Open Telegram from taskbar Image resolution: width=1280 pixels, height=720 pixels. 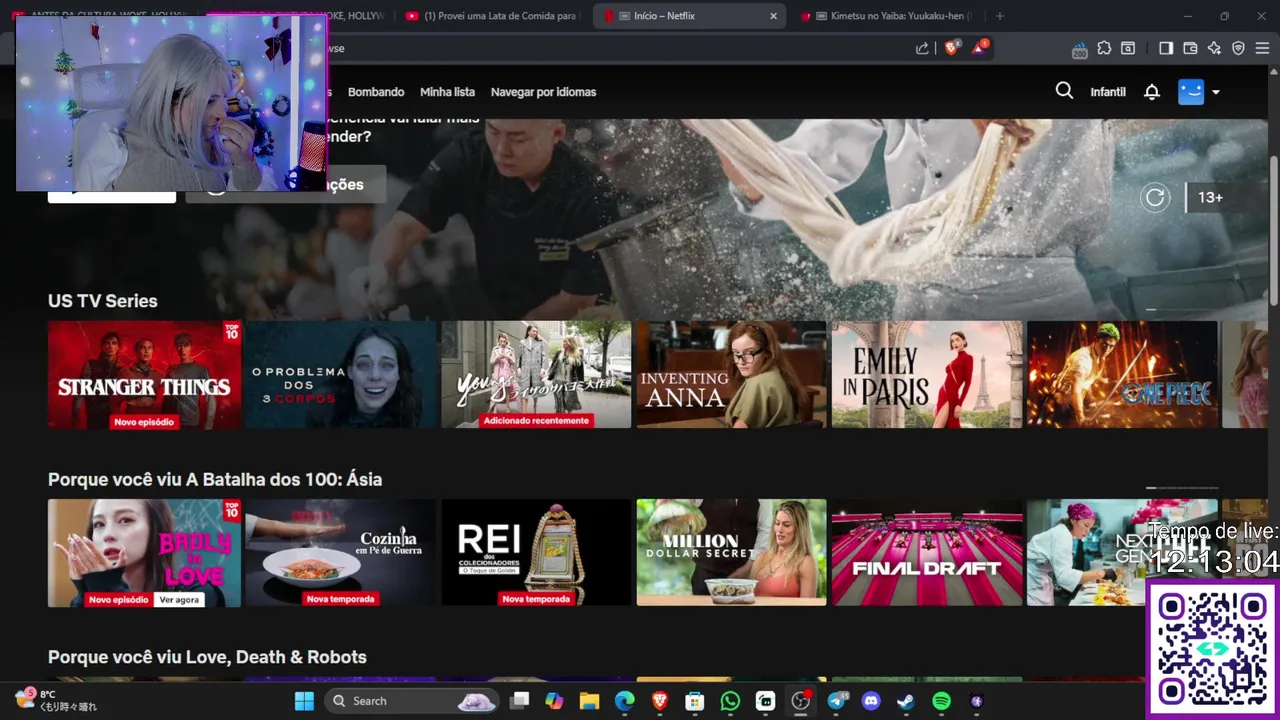[836, 701]
